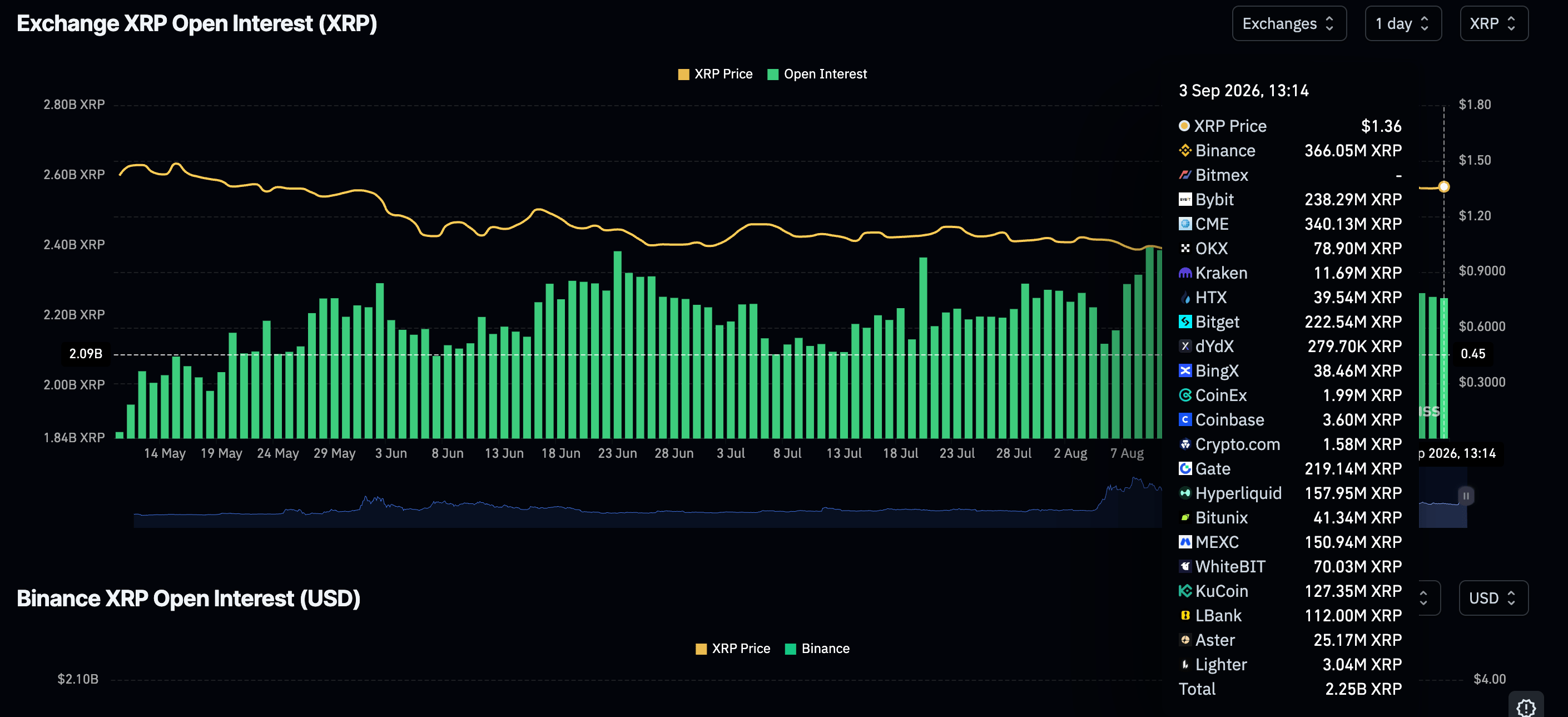Click the $1.80 right axis label
This screenshot has width=1568, height=717.
pos(1475,105)
